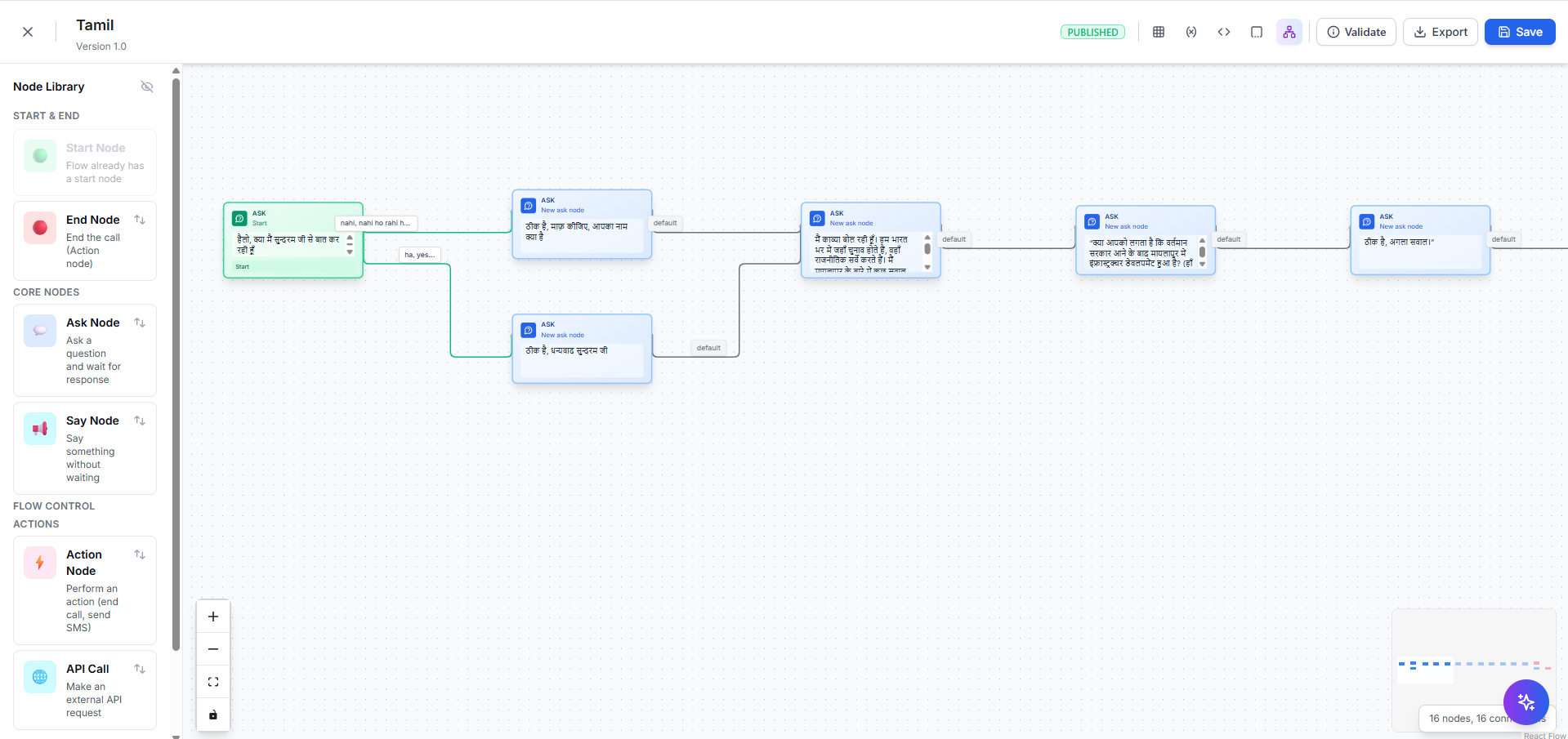1568x739 pixels.
Task: Click the Action Node lightning icon
Action: click(x=40, y=563)
